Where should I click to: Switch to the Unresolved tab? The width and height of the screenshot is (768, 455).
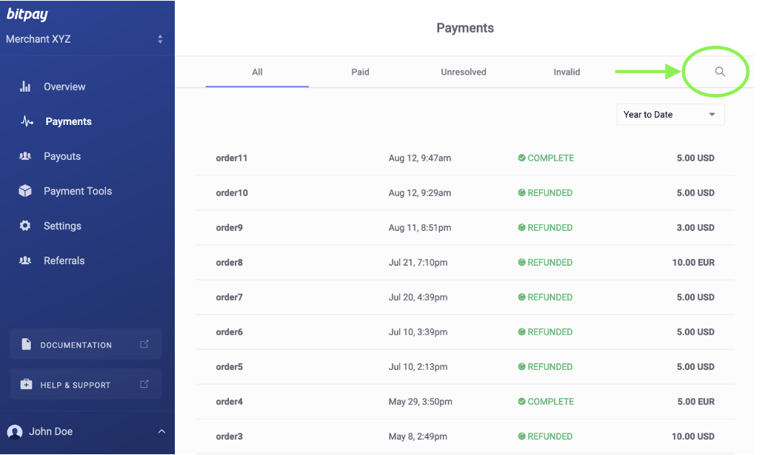coord(463,72)
